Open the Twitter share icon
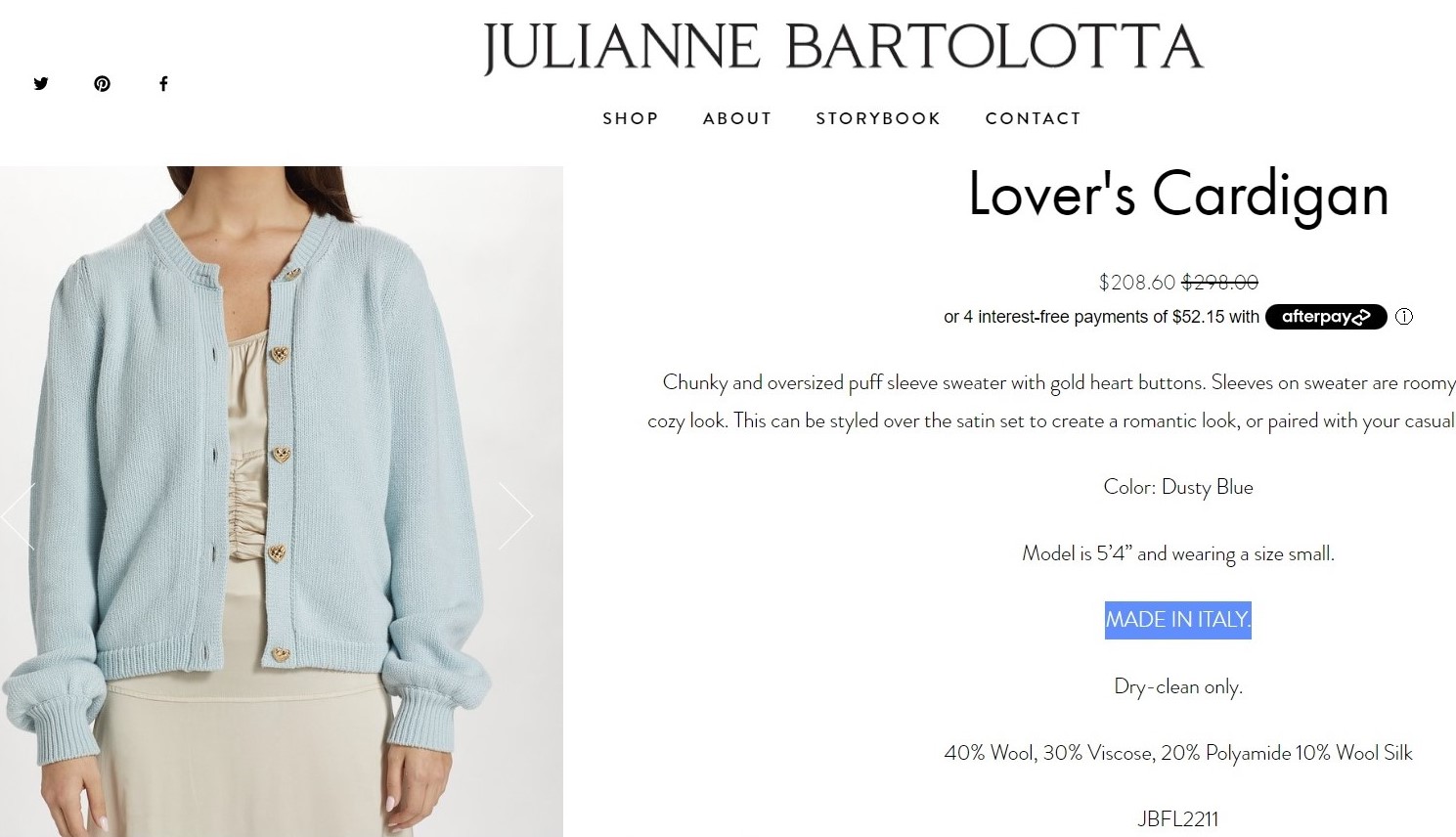 [x=40, y=83]
